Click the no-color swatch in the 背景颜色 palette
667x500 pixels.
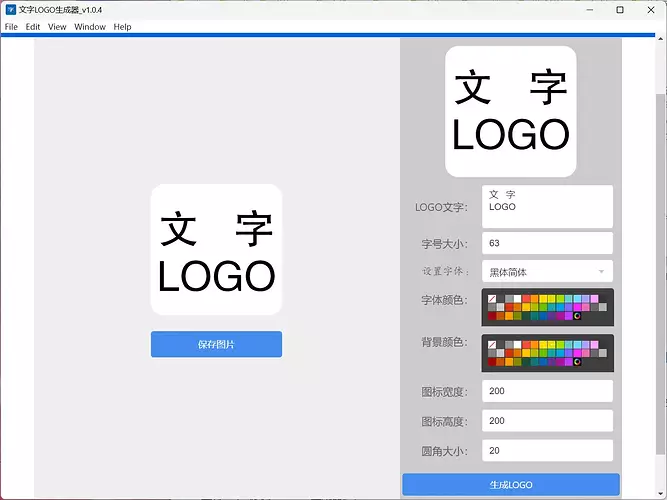[x=492, y=345]
